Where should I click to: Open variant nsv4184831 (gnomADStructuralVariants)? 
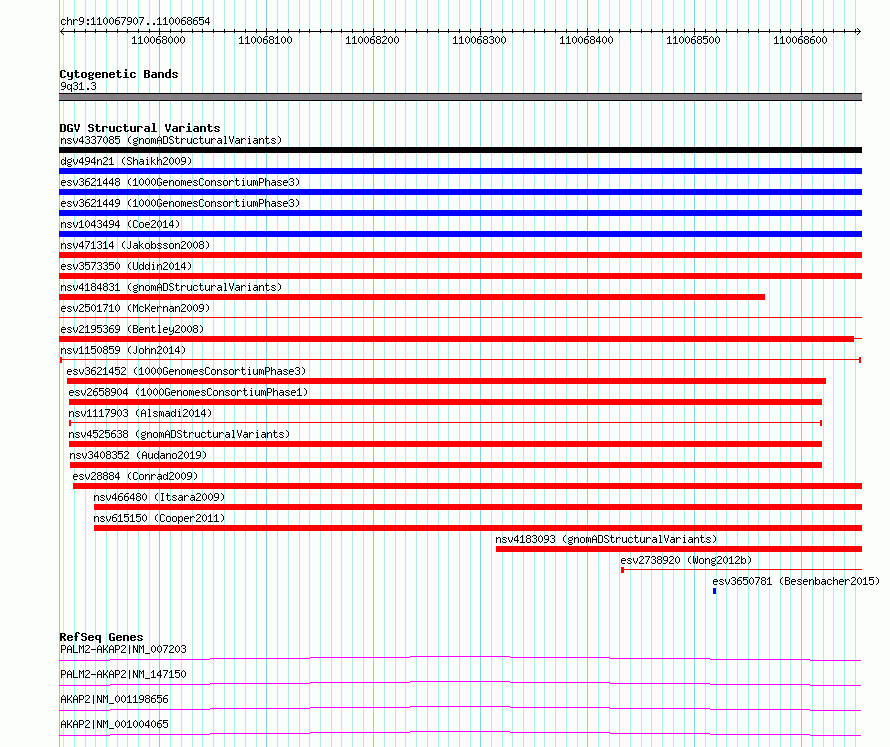pyautogui.click(x=171, y=287)
